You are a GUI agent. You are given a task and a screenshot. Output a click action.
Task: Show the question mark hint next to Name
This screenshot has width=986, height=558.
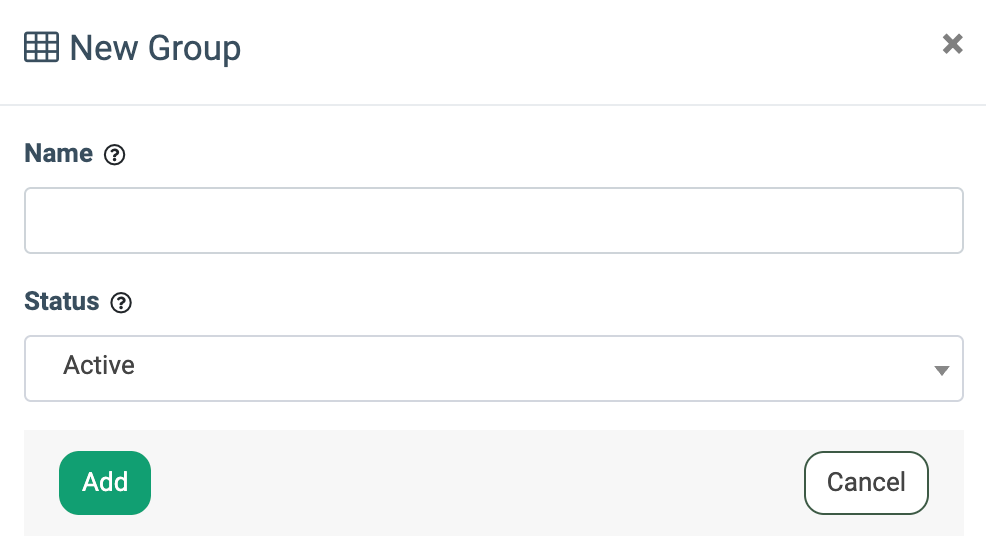[x=114, y=155]
